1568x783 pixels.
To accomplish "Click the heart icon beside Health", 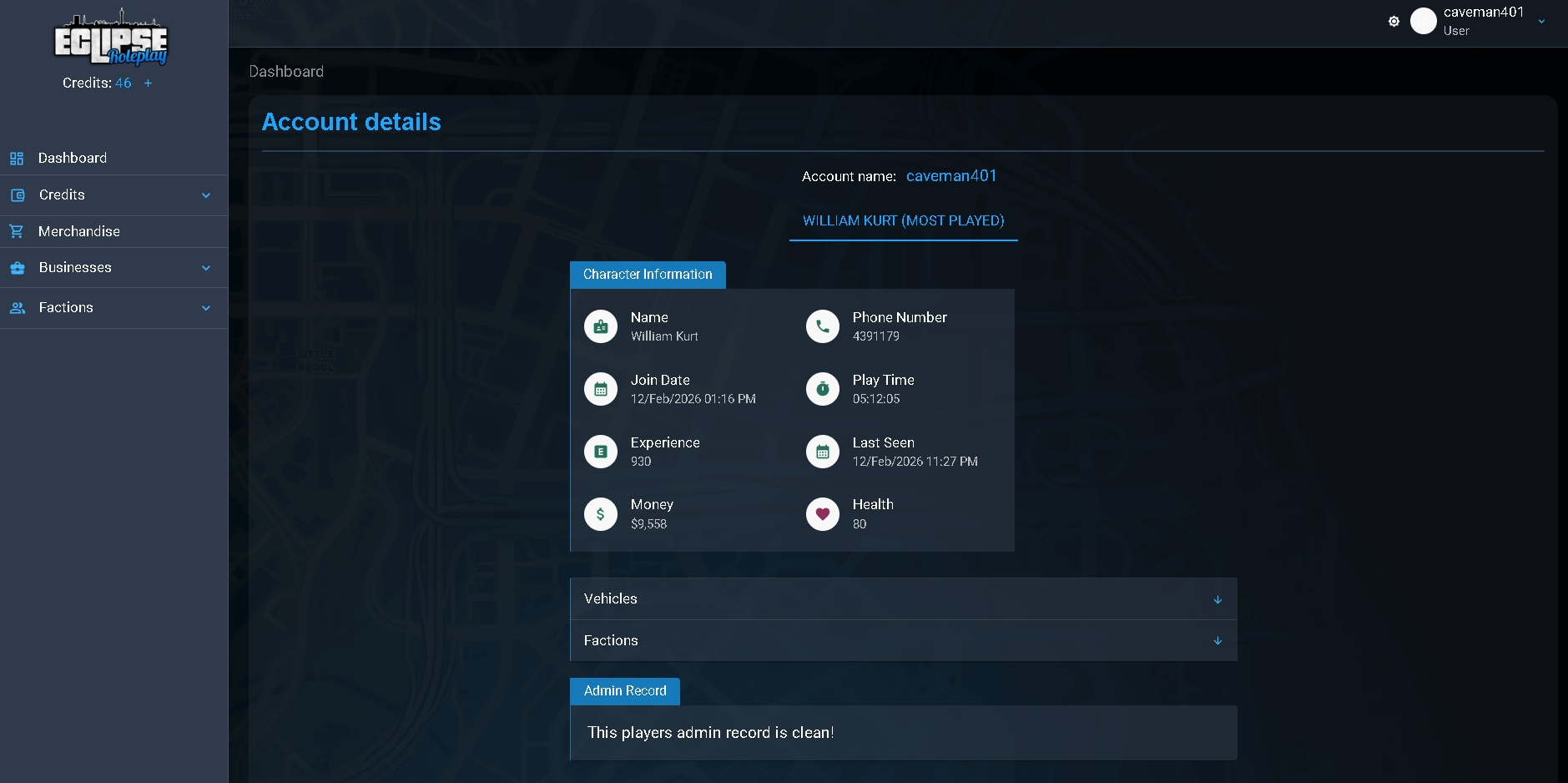I will [x=823, y=514].
